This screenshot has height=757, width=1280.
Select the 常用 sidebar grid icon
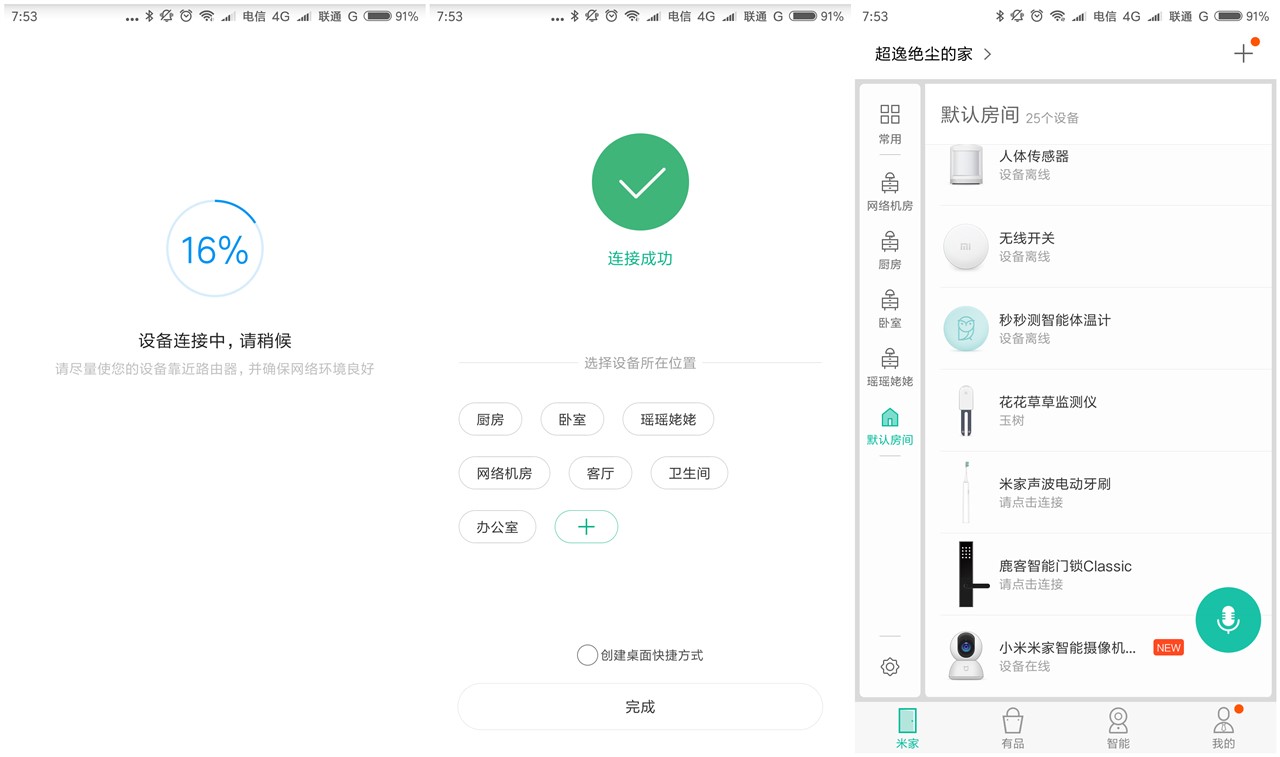[x=890, y=114]
